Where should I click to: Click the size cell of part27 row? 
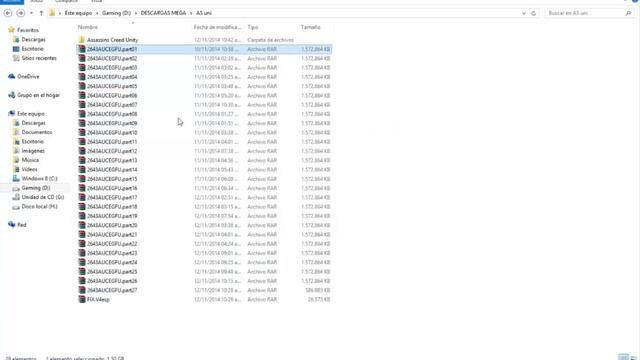click(318, 290)
